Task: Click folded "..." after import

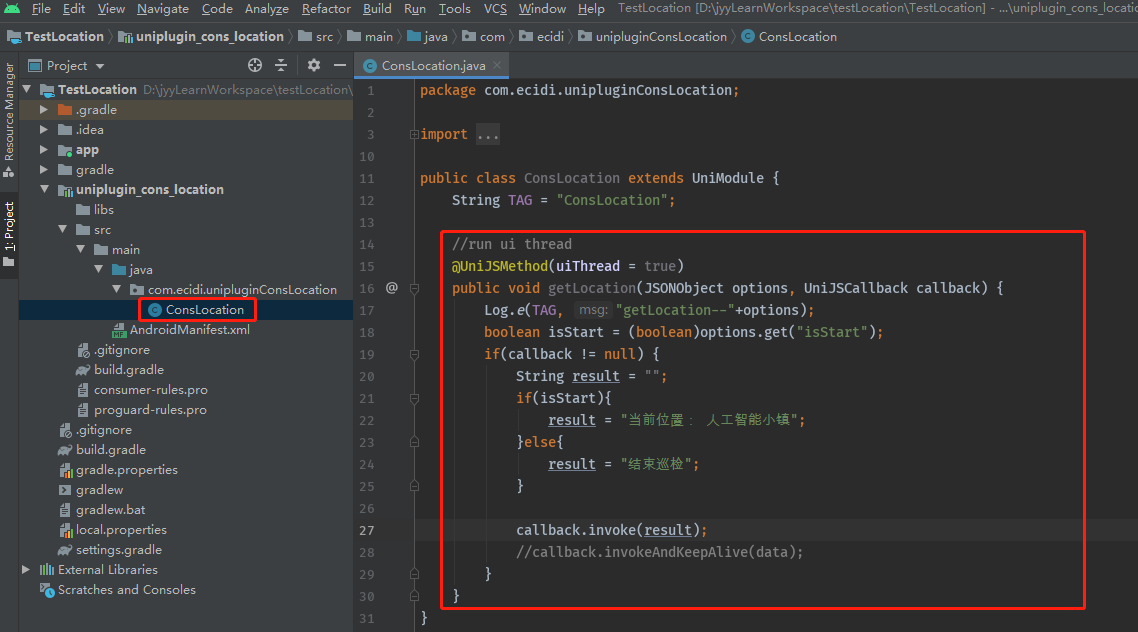Action: [488, 134]
